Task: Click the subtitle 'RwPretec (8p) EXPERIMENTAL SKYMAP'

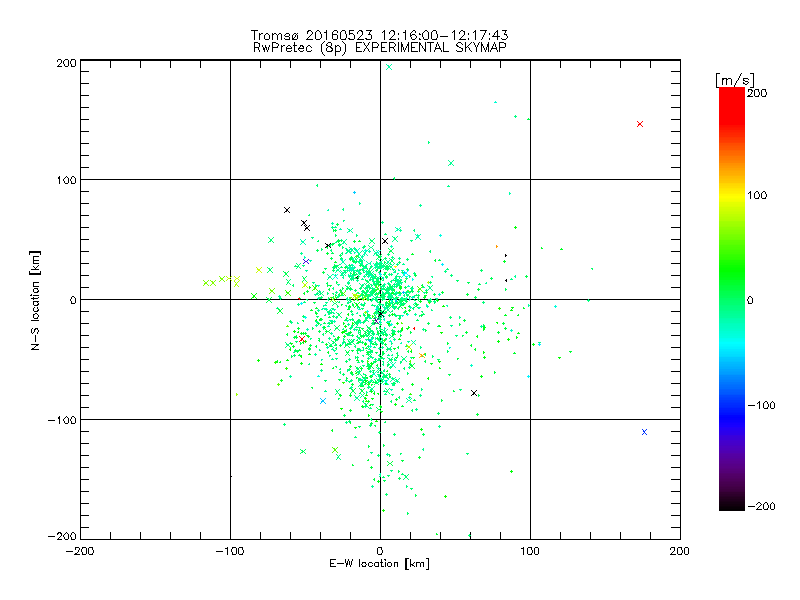Action: [380, 48]
